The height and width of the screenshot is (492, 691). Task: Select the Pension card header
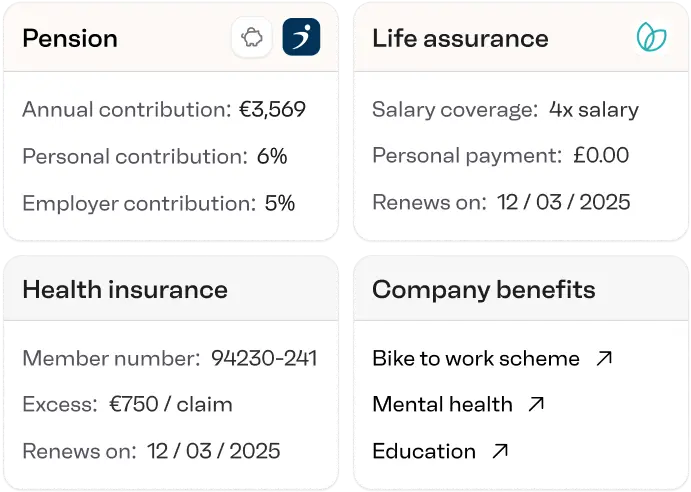click(x=70, y=39)
